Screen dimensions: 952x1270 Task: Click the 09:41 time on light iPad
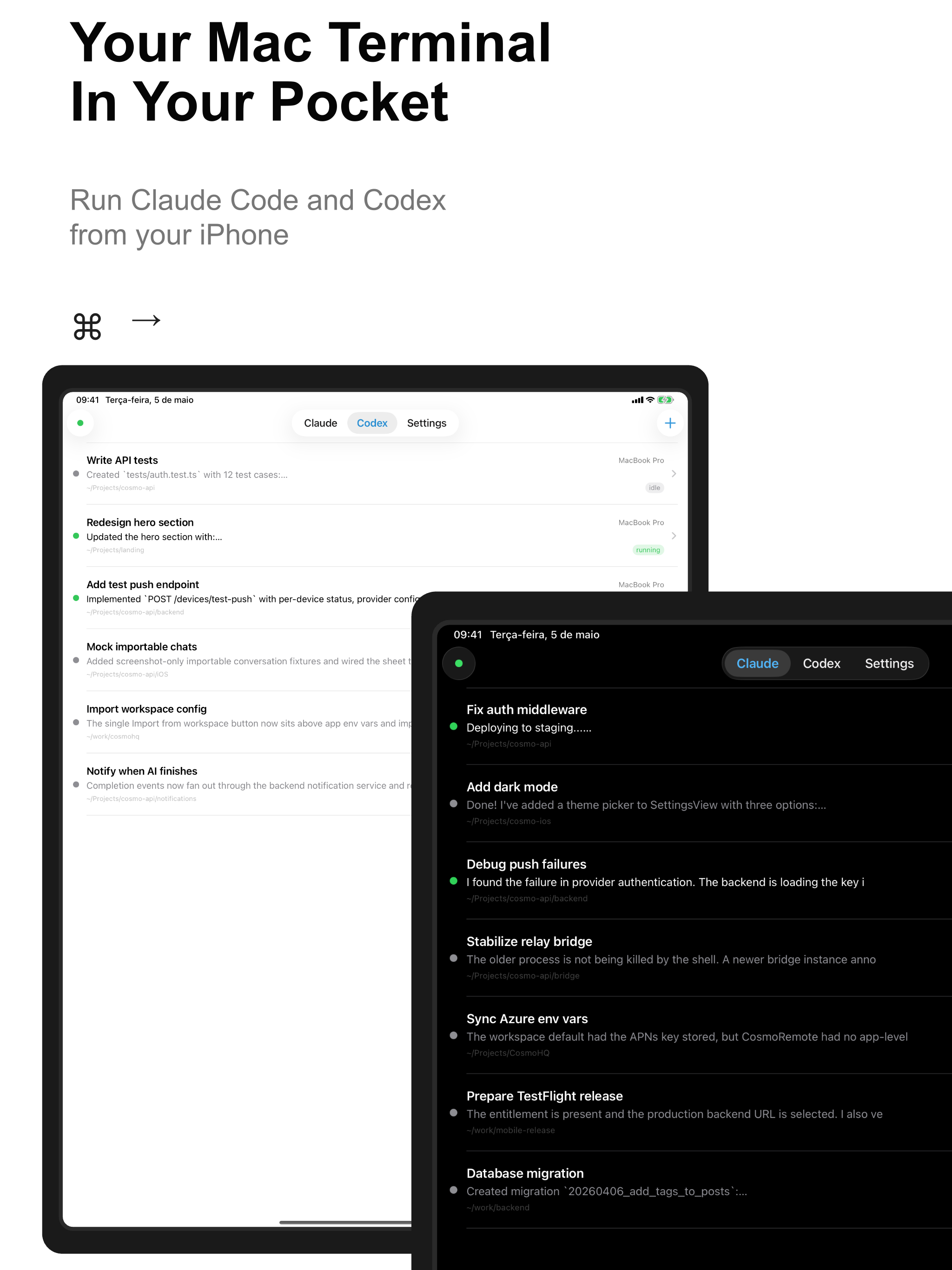pyautogui.click(x=88, y=400)
